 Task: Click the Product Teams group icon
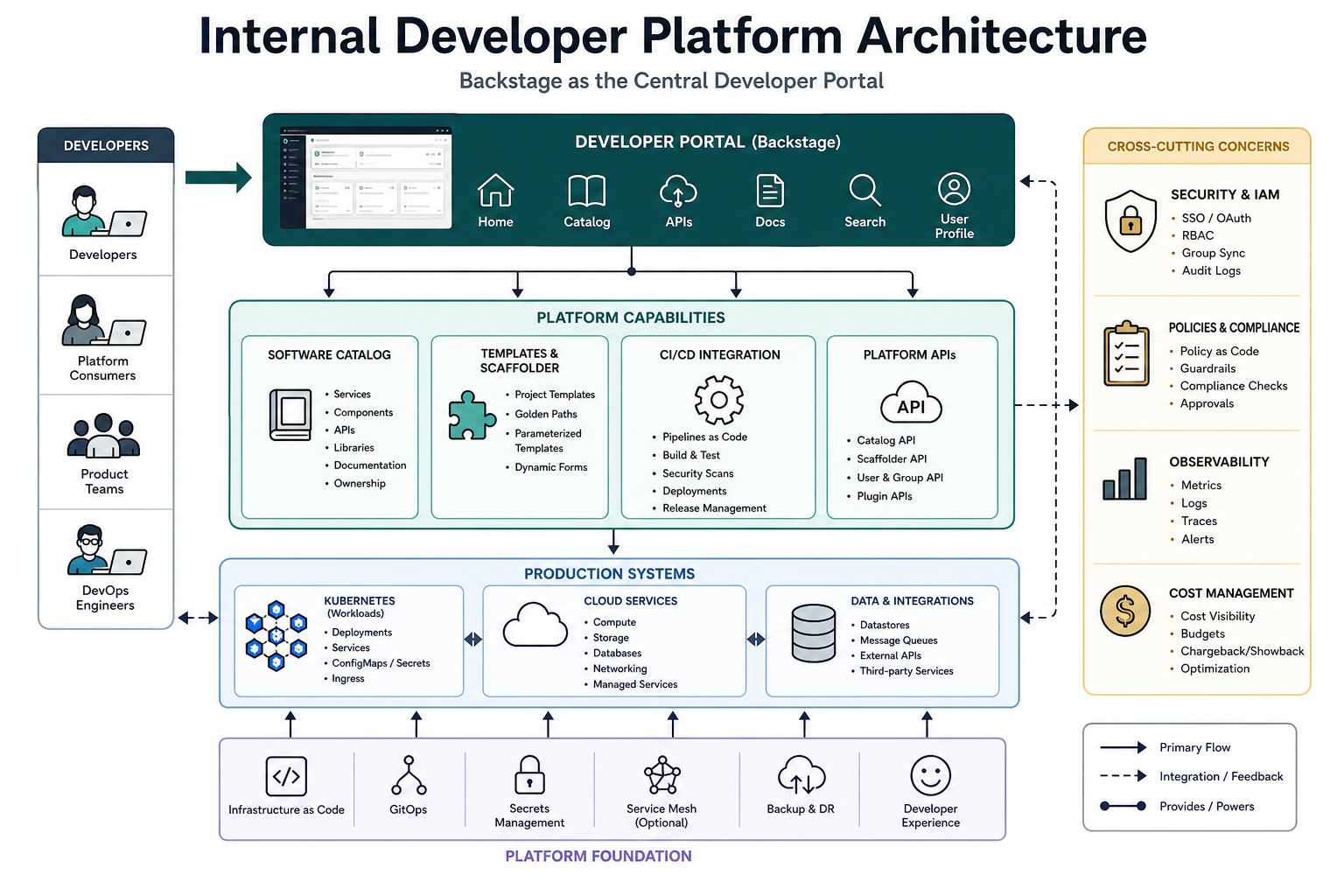(103, 436)
